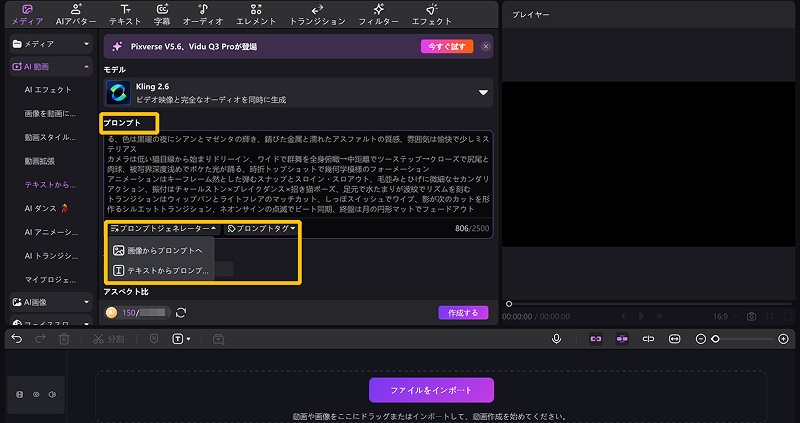Viewport: 800px width, 423px height.
Task: Click the 今すぐ試す banner button
Action: [447, 46]
